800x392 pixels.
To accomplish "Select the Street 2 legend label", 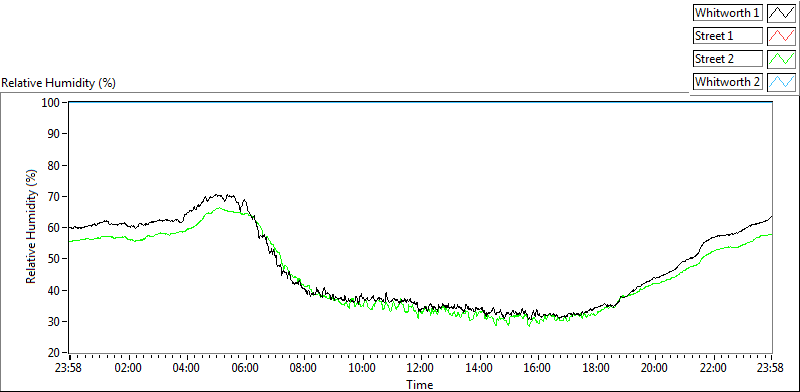I will (728, 59).
